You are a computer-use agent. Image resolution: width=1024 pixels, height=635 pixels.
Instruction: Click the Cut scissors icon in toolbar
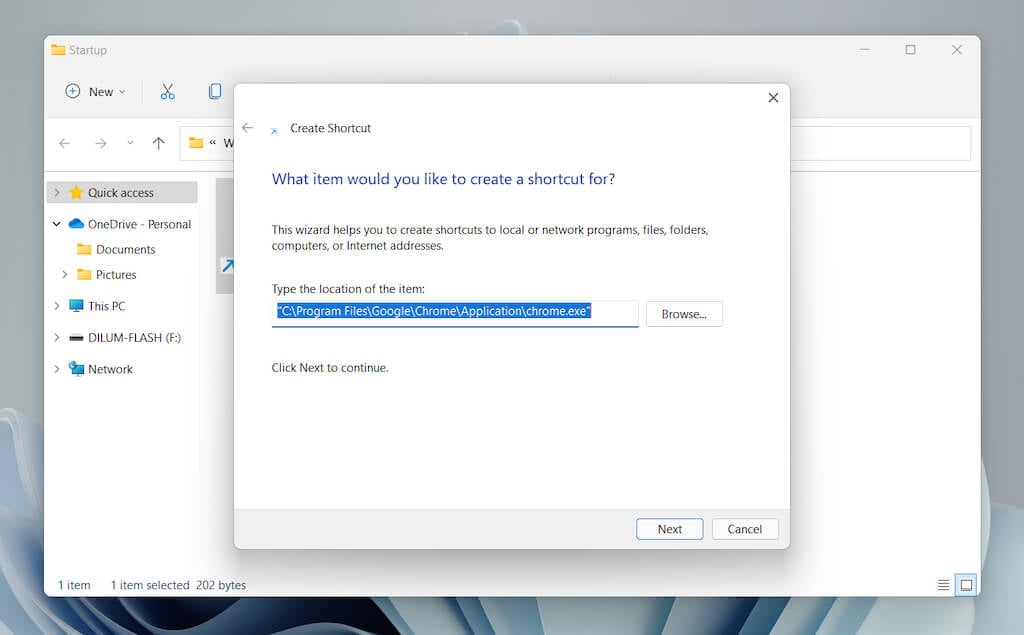point(167,91)
